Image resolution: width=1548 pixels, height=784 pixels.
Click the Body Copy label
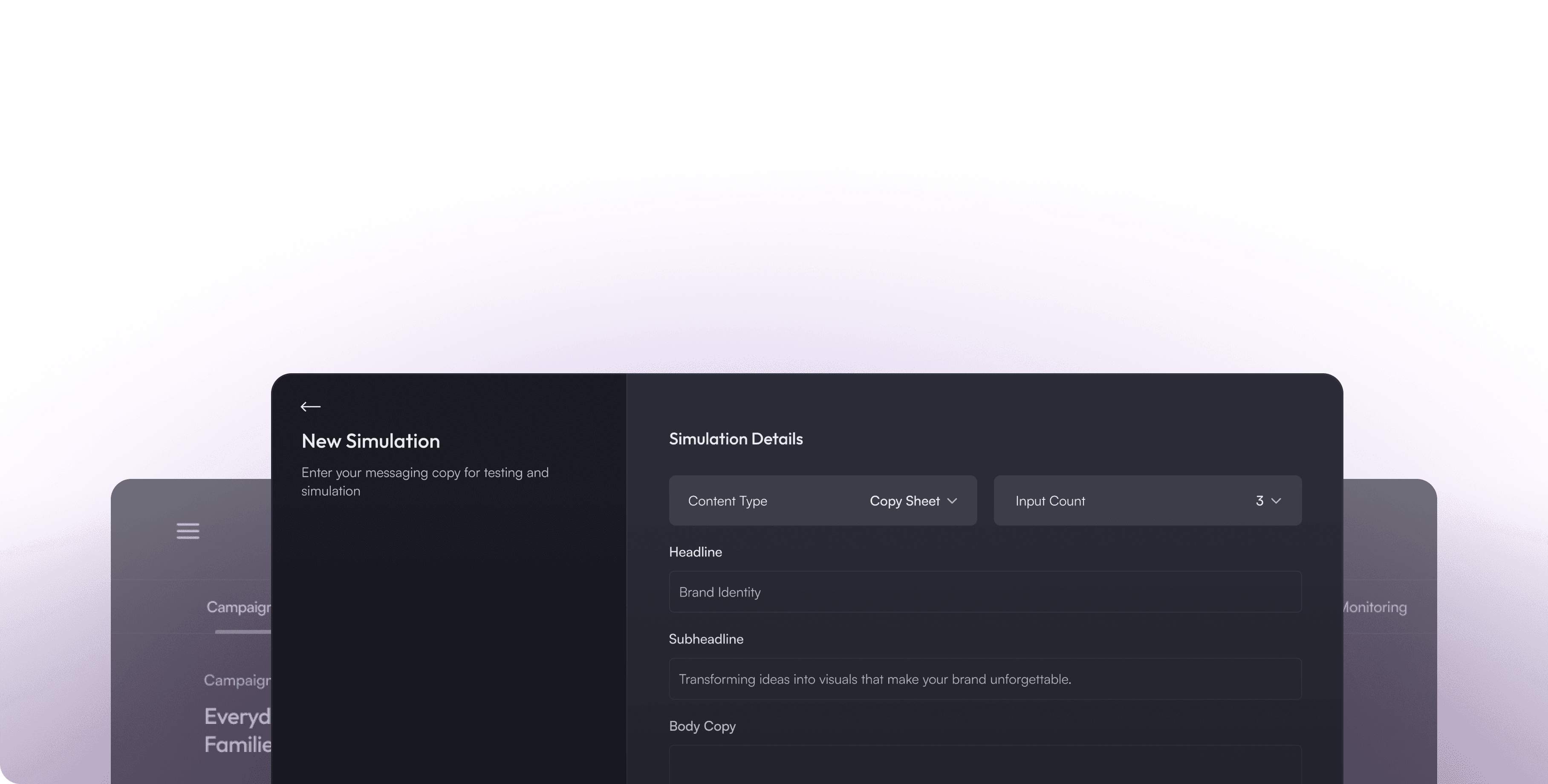point(702,726)
